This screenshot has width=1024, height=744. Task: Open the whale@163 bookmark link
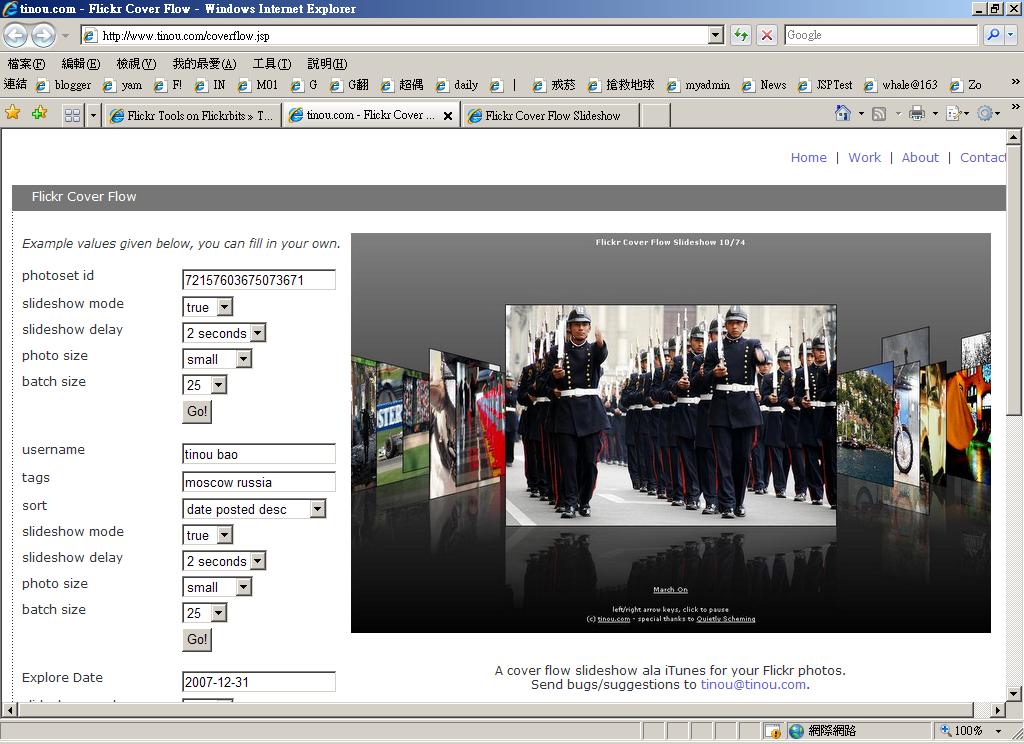click(x=901, y=85)
